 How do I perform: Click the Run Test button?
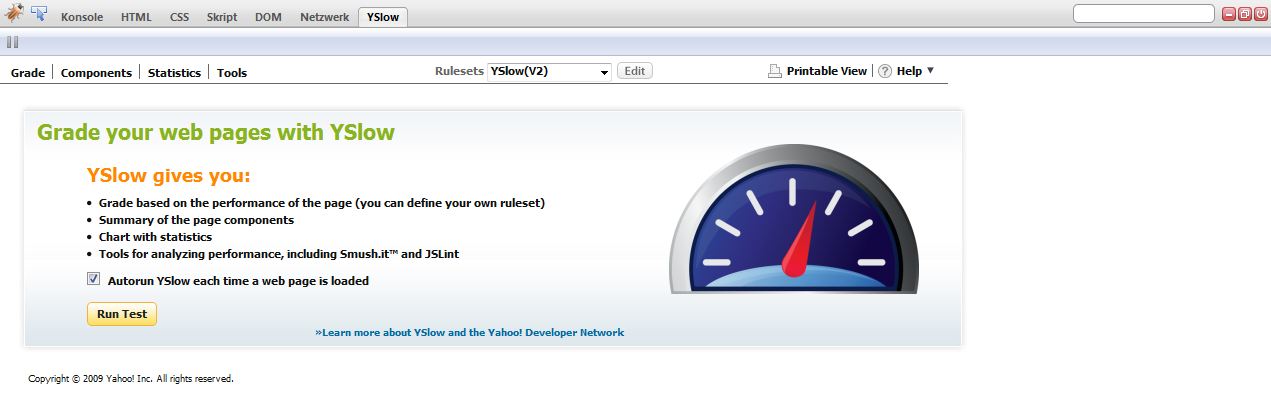pyautogui.click(x=122, y=314)
